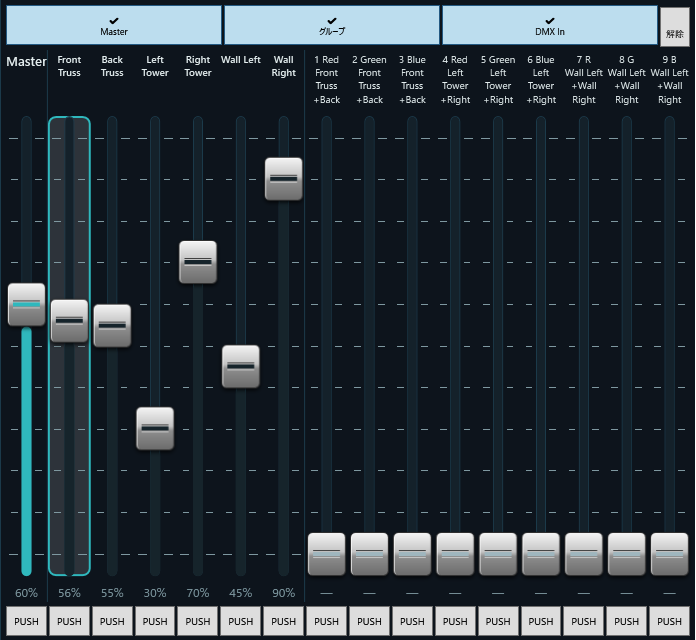The width and height of the screenshot is (696, 640).
Task: Click the 30% Left Tower level value
Action: click(x=155, y=593)
